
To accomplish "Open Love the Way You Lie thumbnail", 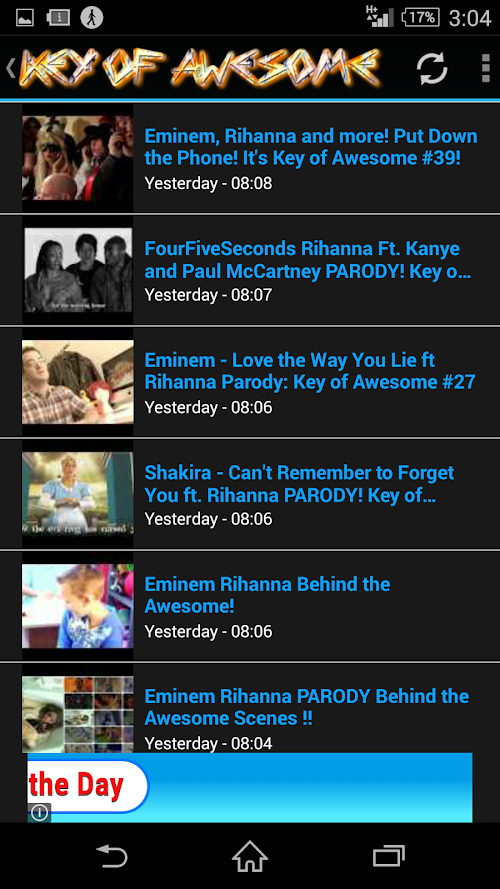I will coord(78,382).
